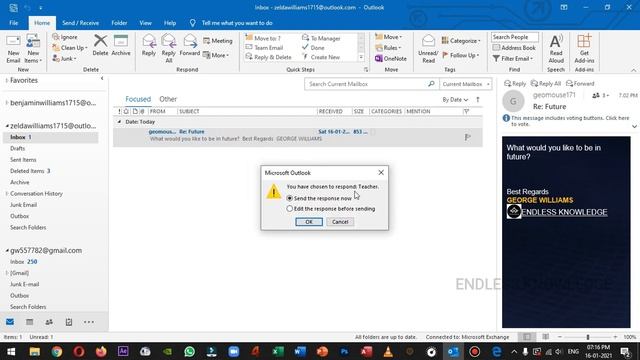640x360 pixels.
Task: Switch to the Other inbox tab
Action: point(168,99)
